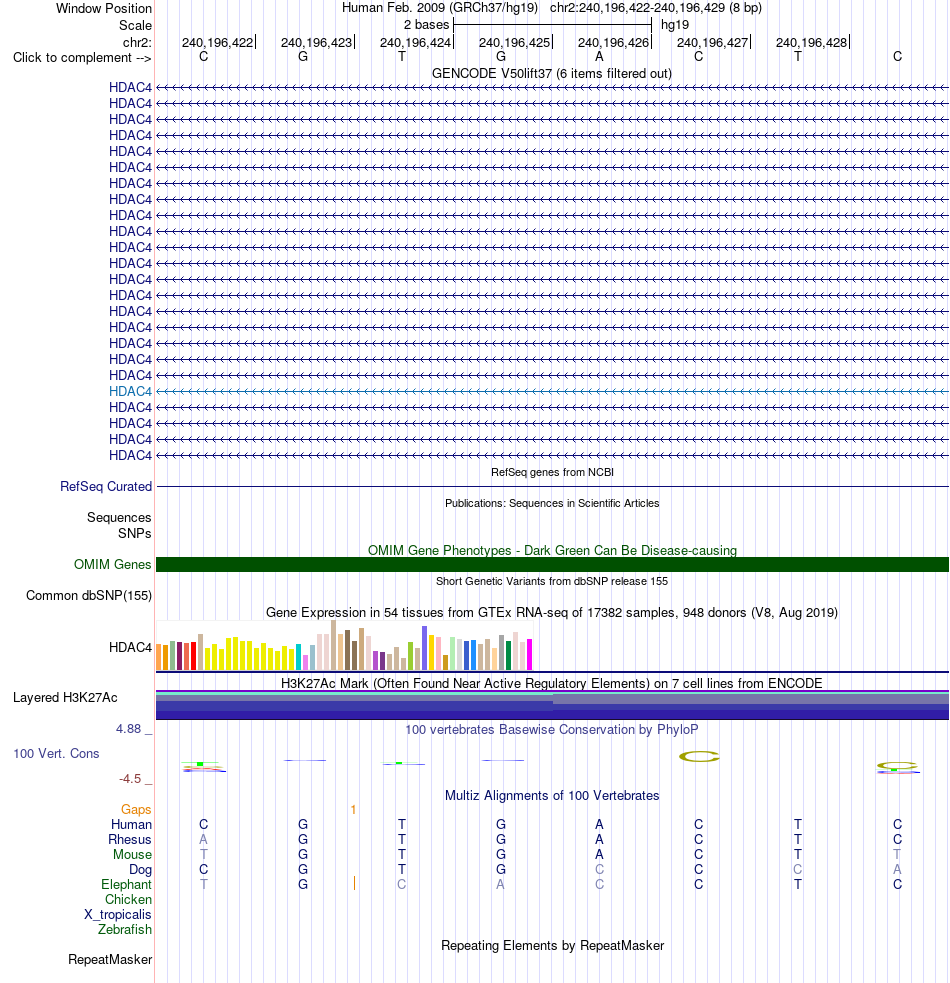Click the RefSeq Curated track label
Screen dimensions: 950x983
(x=106, y=486)
